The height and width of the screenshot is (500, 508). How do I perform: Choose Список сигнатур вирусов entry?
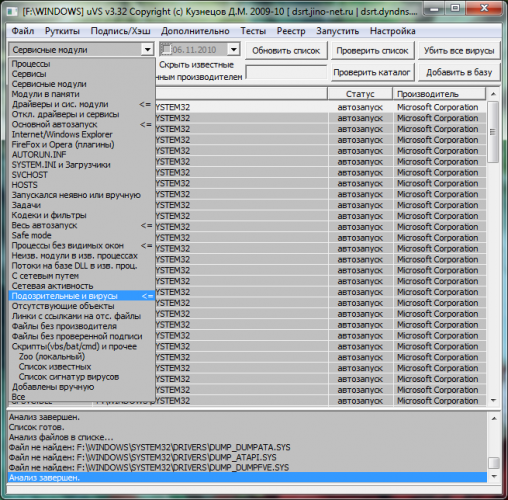(82, 376)
